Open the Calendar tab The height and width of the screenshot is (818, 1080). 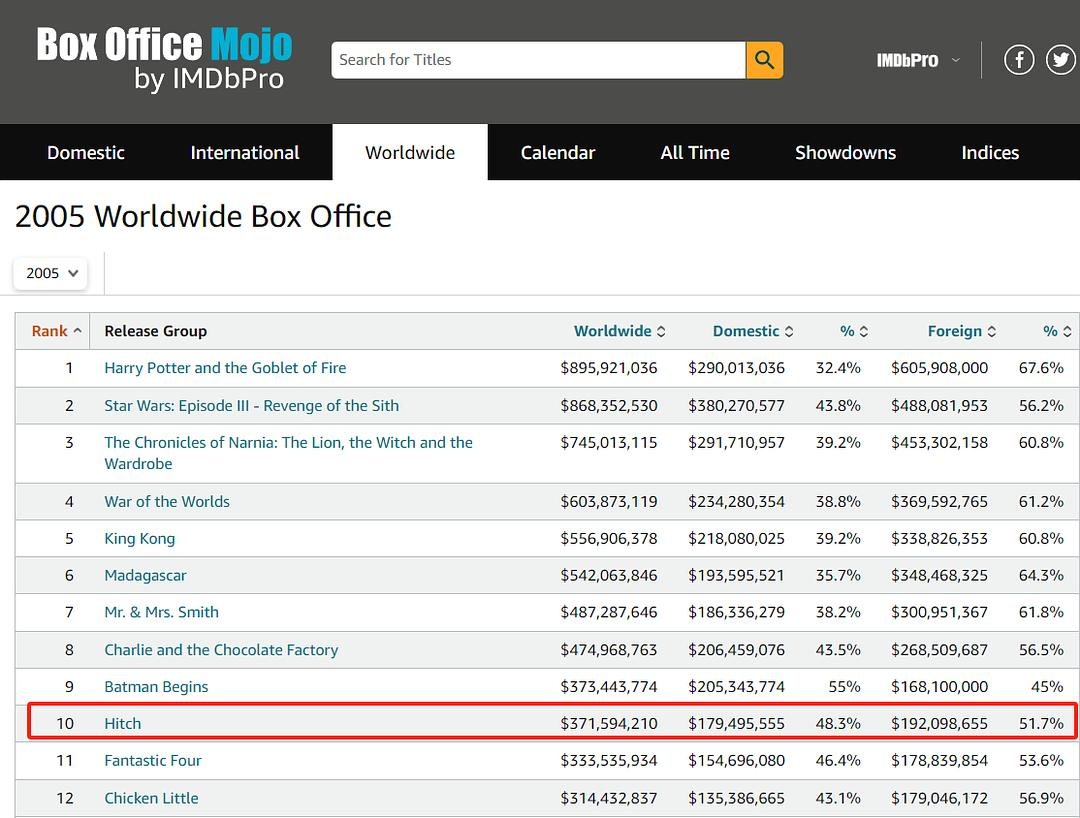[x=557, y=153]
